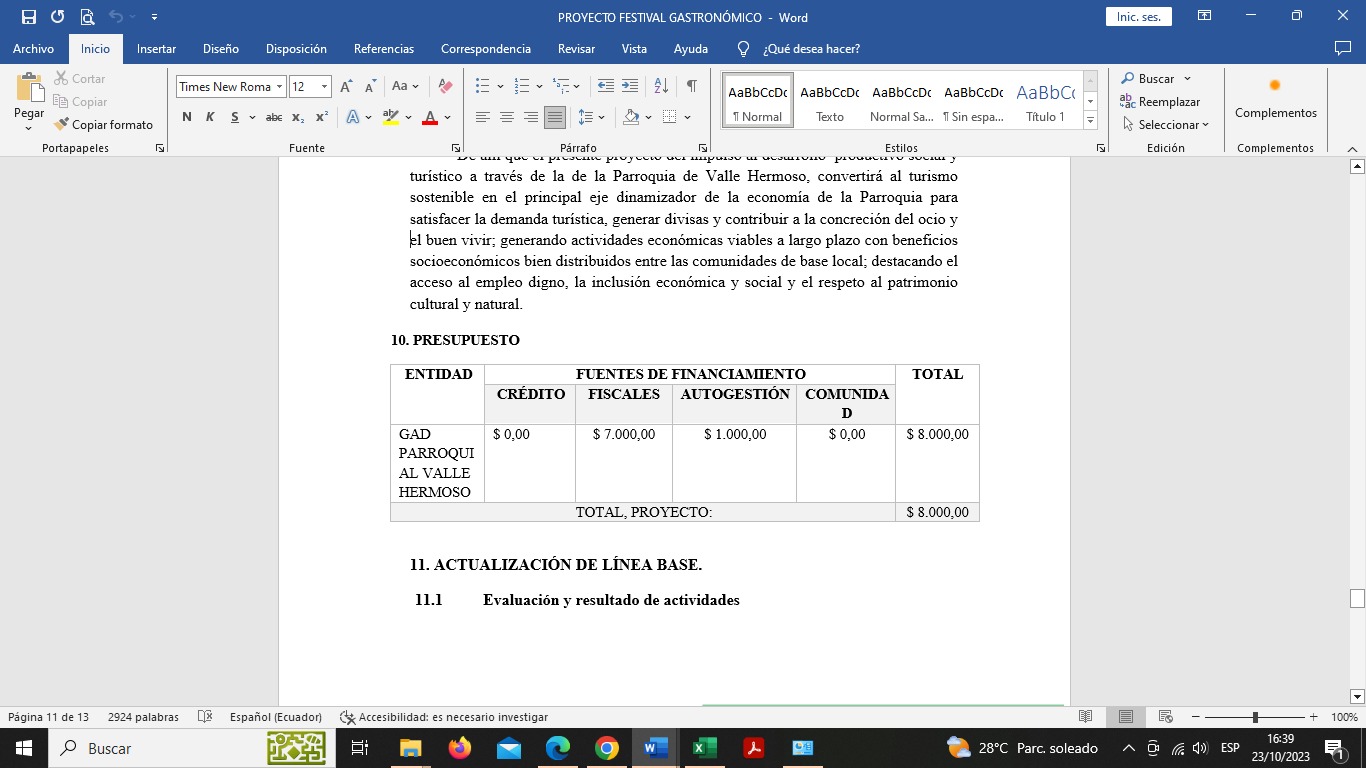This screenshot has height=768, width=1366.
Task: Open the Insertar ribbon tab
Action: pyautogui.click(x=156, y=49)
